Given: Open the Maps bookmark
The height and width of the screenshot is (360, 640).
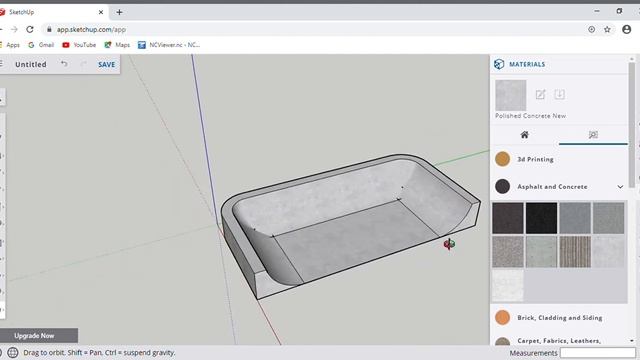Looking at the screenshot, I should (x=117, y=45).
